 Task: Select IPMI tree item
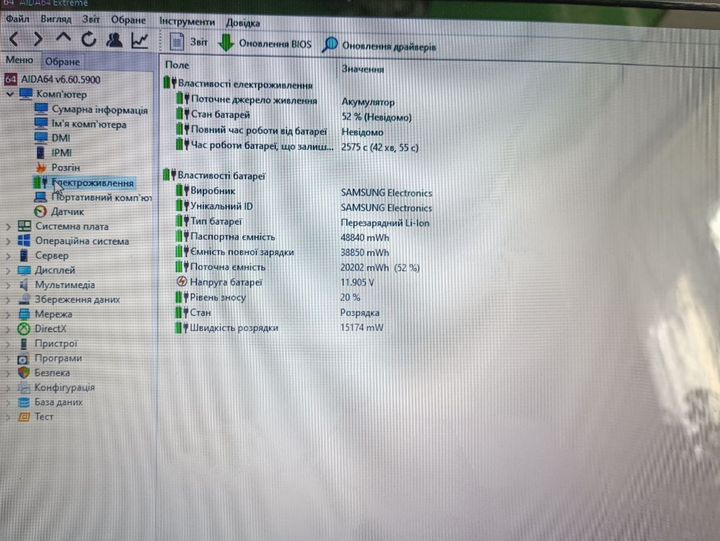coord(53,152)
